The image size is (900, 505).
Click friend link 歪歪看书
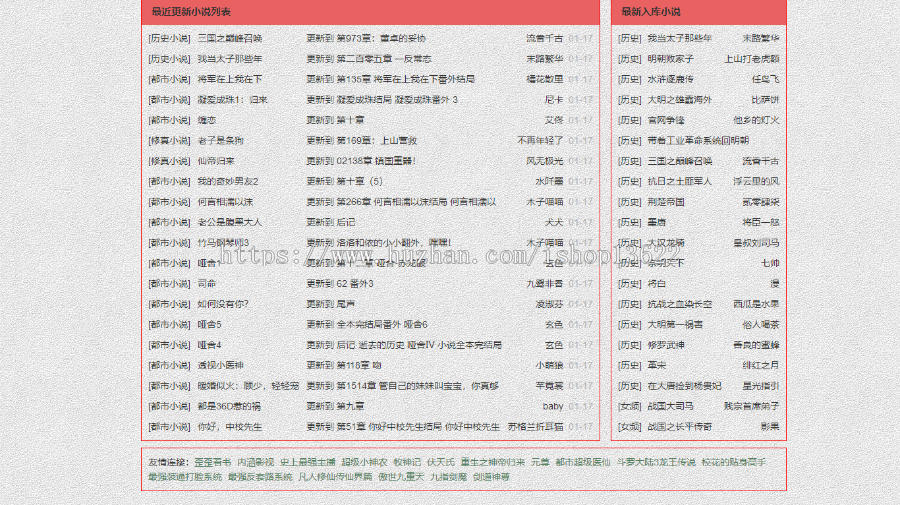(x=212, y=462)
